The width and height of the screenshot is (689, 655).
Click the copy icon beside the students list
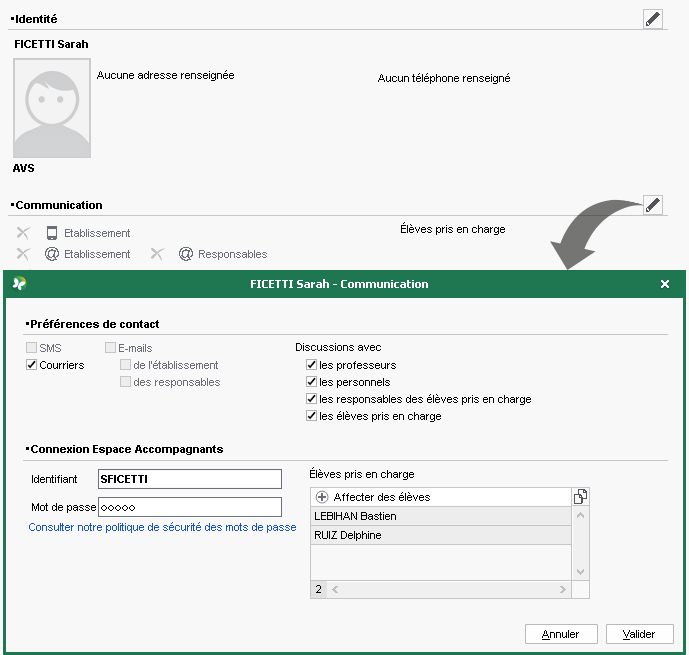click(580, 496)
